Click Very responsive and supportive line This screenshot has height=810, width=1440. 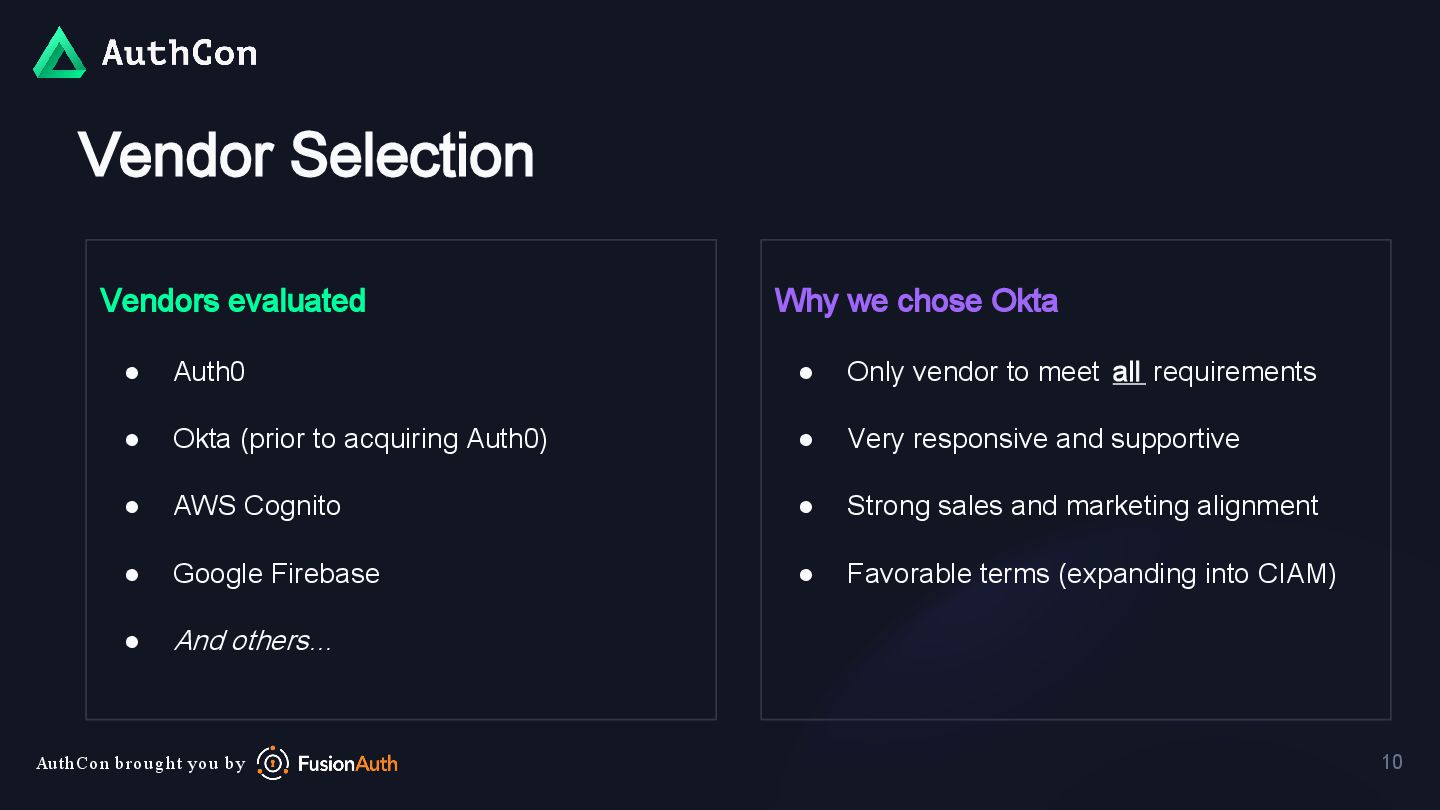click(1043, 439)
